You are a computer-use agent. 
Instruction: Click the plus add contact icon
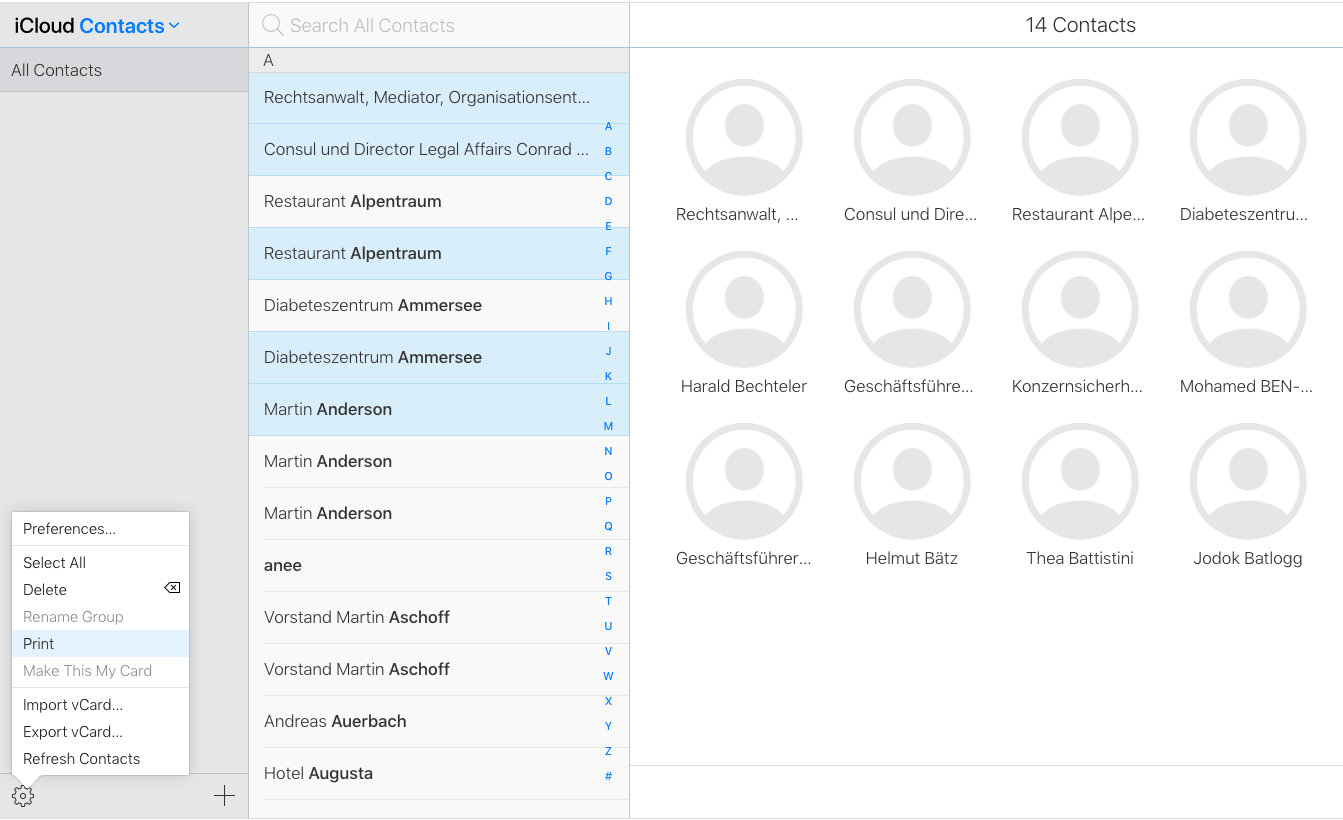(224, 796)
